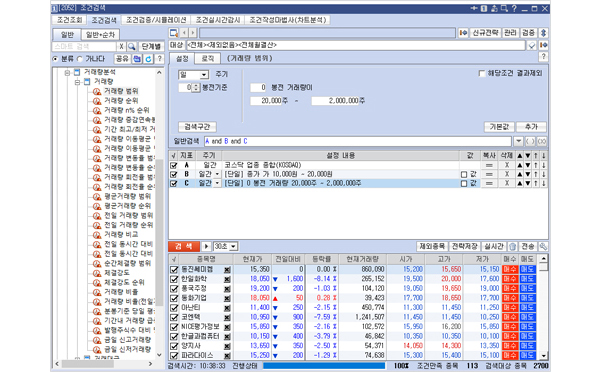Click 매수 button for 동진쎄미켐
The height and width of the screenshot is (372, 602).
click(x=510, y=269)
